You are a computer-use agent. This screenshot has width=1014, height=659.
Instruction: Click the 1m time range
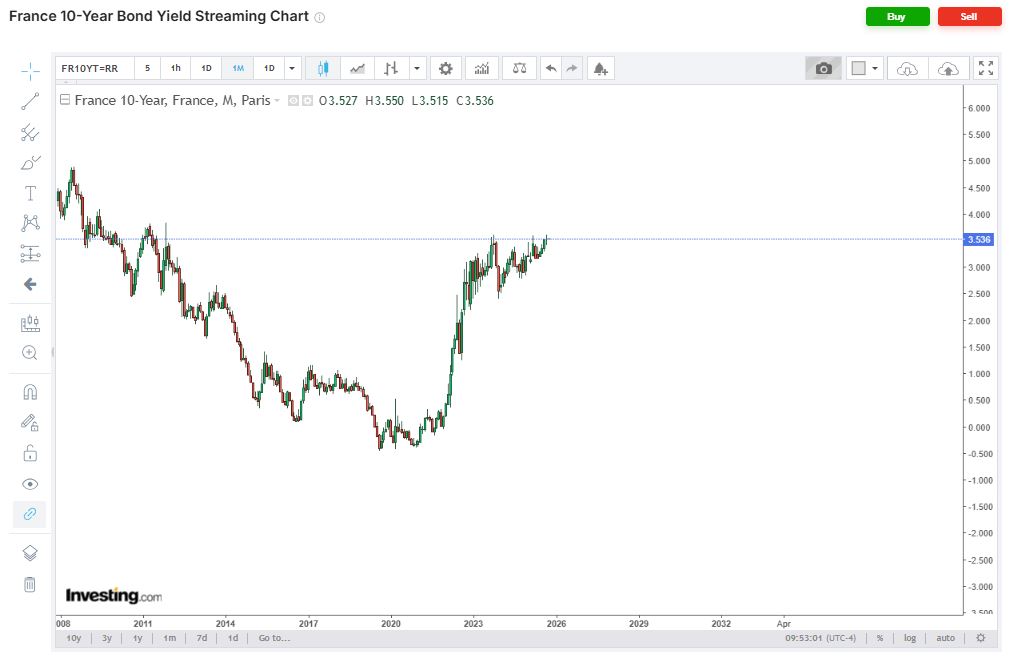coord(170,638)
